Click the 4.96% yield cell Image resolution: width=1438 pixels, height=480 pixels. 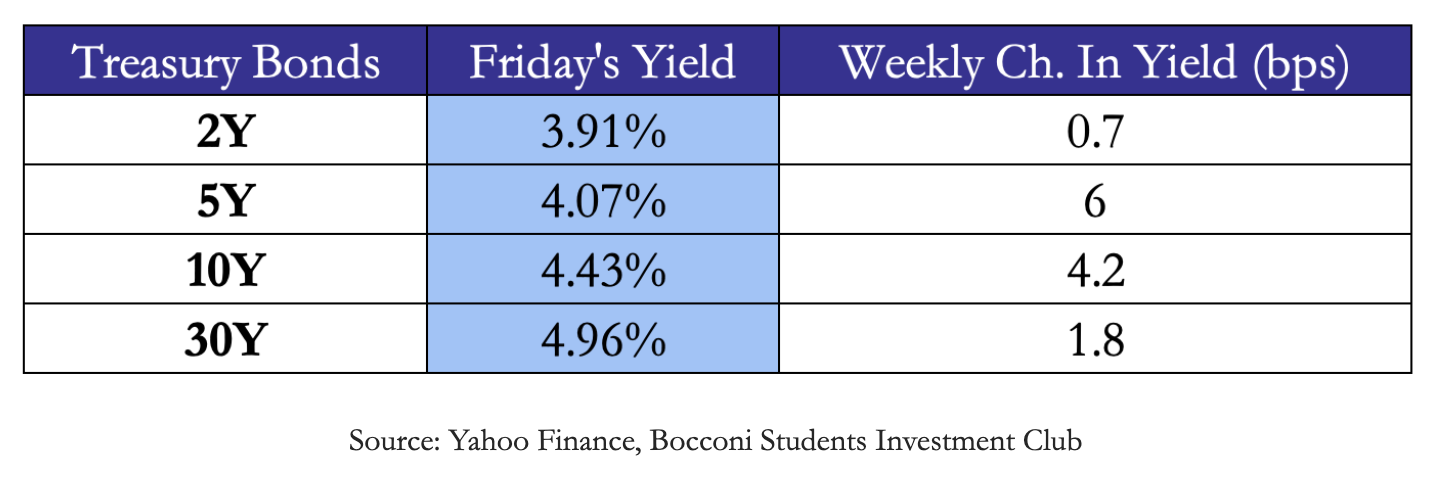click(602, 340)
